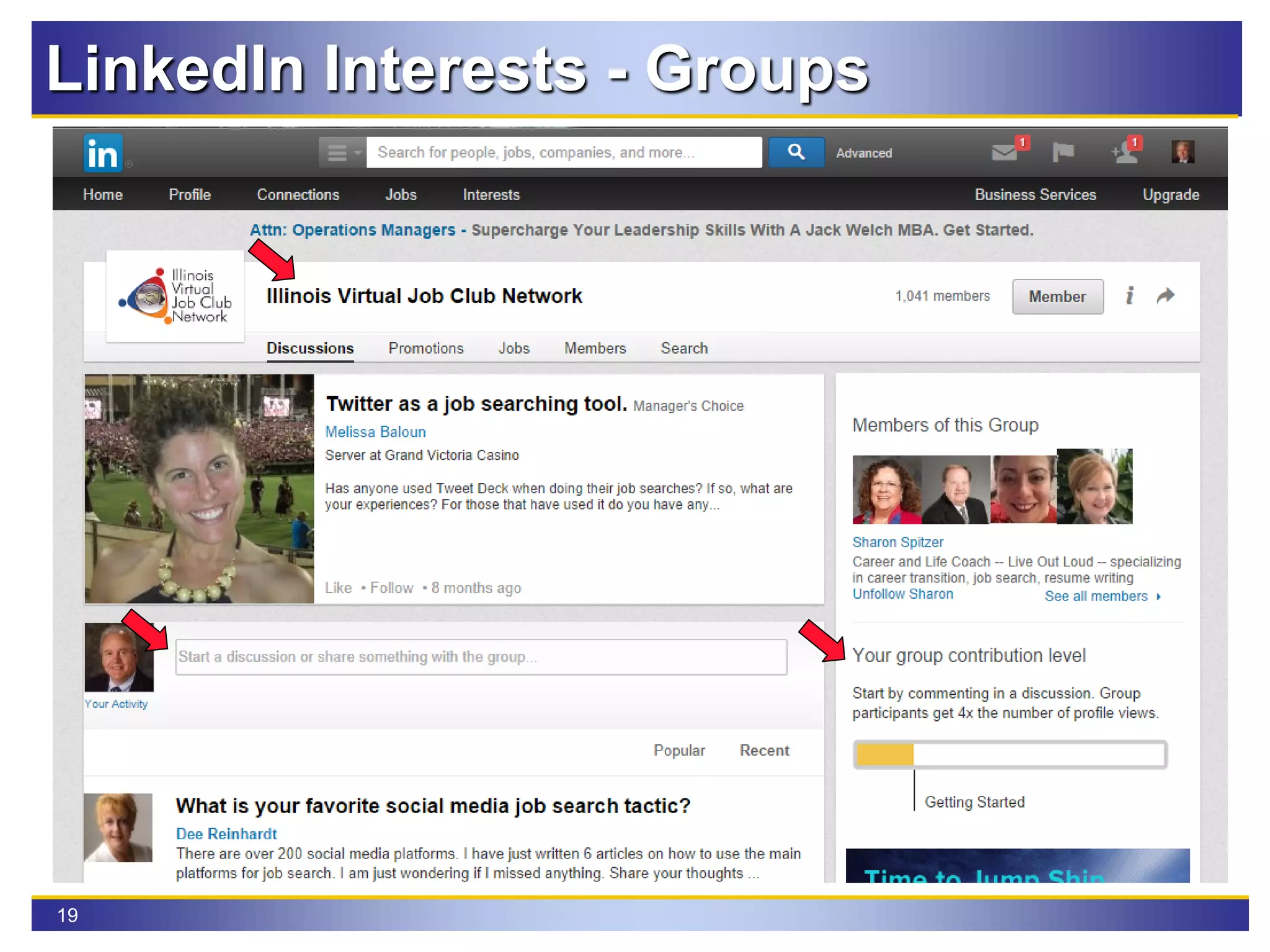Open the add connections icon
1270x952 pixels.
point(1124,152)
